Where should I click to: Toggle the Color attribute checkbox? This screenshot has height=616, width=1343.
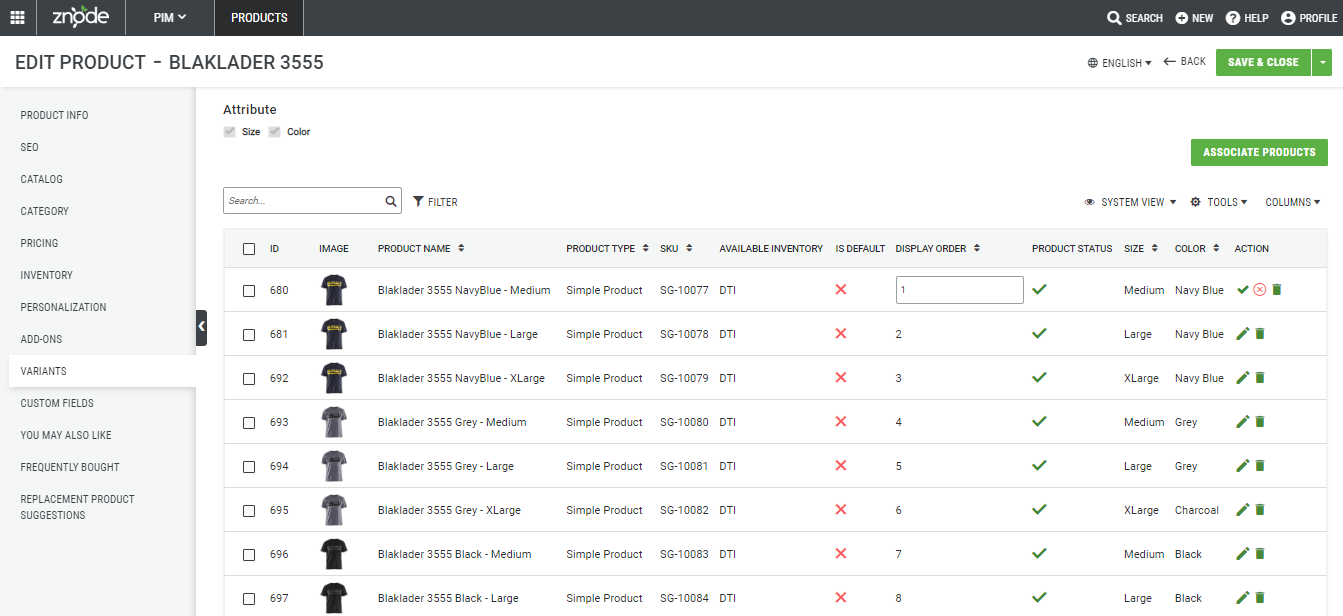[x=274, y=132]
